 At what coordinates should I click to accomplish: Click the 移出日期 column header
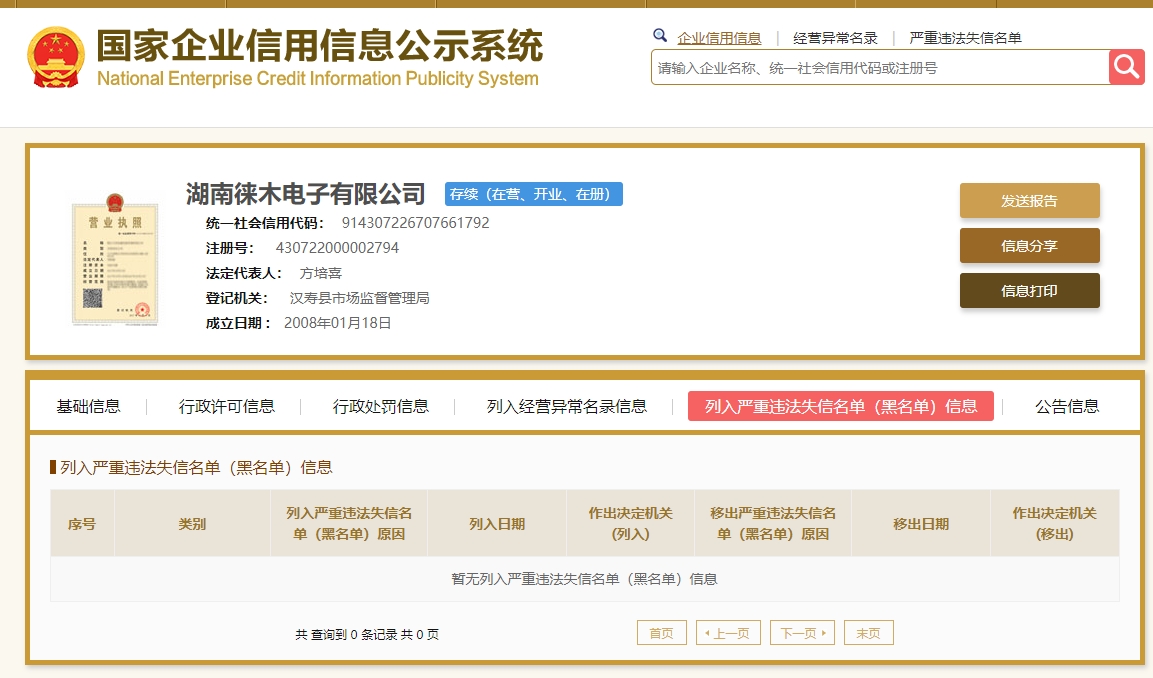[921, 524]
